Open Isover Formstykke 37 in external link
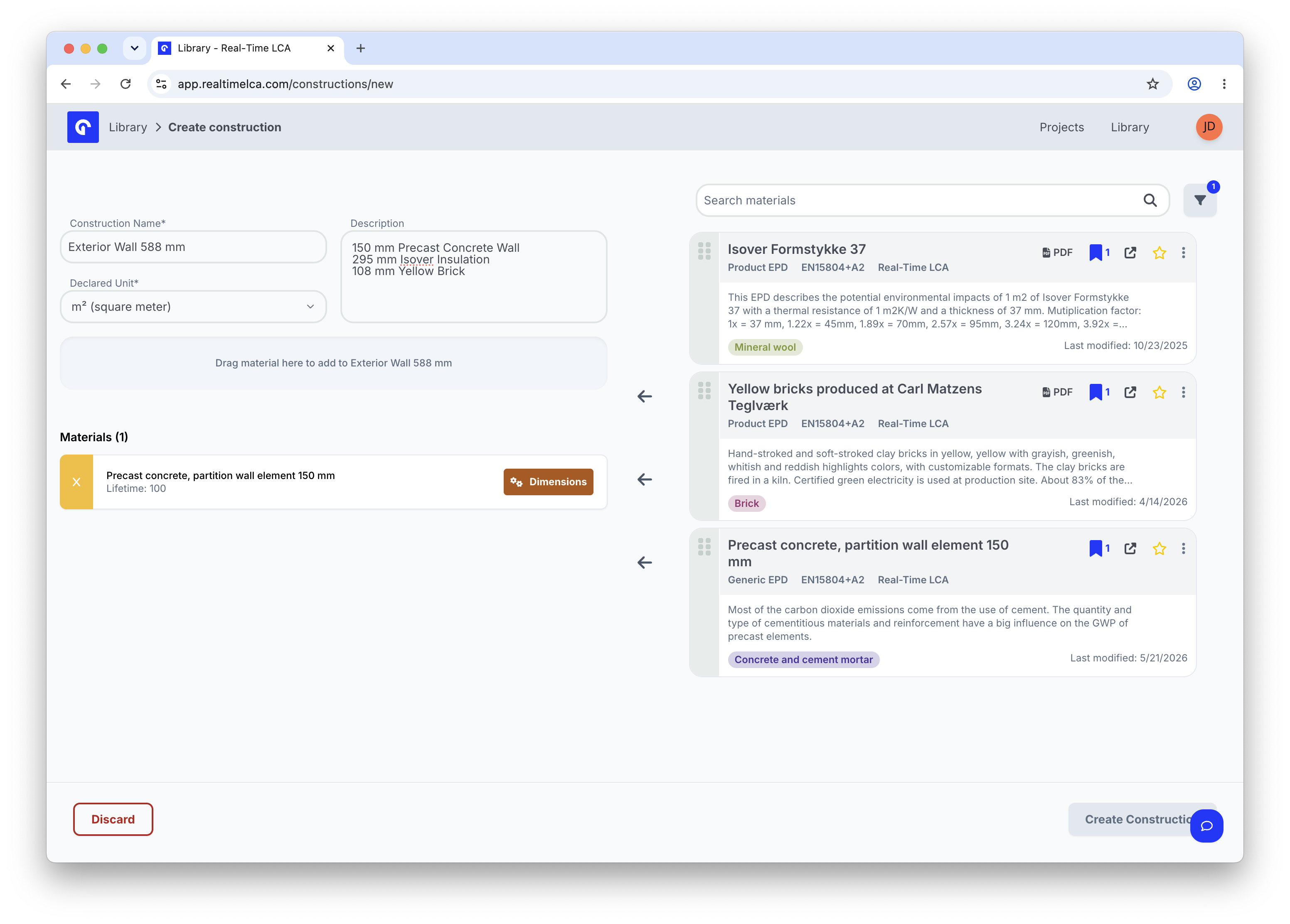Screen dimensions: 1290x924 (1130, 253)
